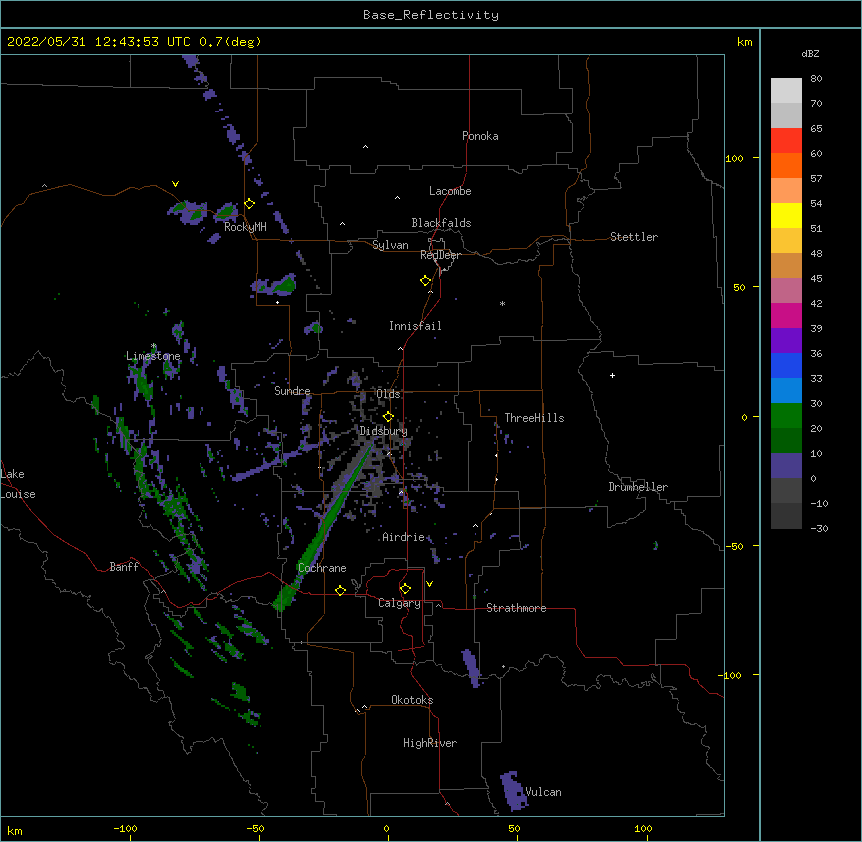Viewport: 862px width, 842px height.
Task: Click the yellow diamond marker above Calgary
Action: pyautogui.click(x=405, y=589)
